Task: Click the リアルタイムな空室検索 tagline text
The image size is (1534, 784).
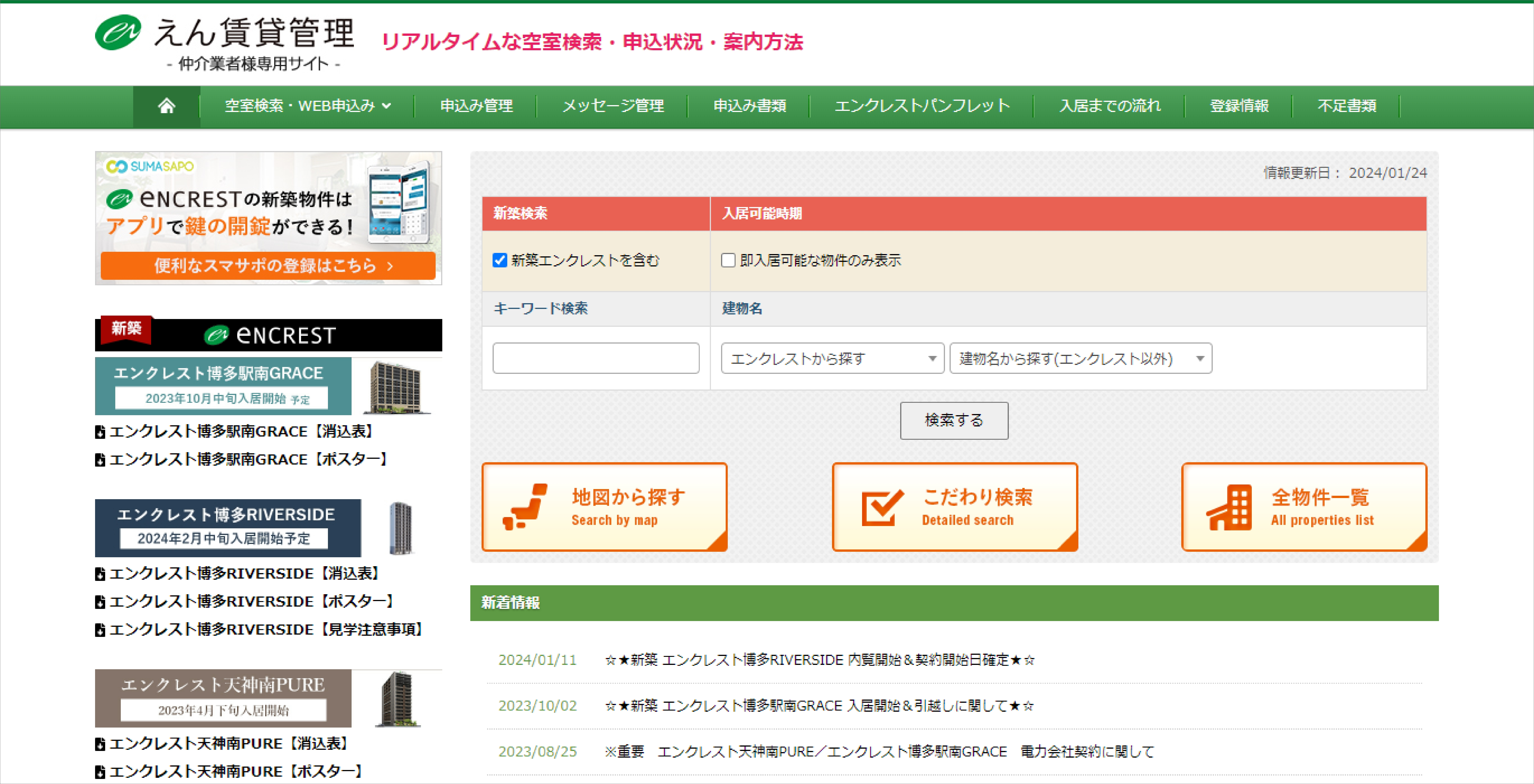Action: (x=592, y=42)
